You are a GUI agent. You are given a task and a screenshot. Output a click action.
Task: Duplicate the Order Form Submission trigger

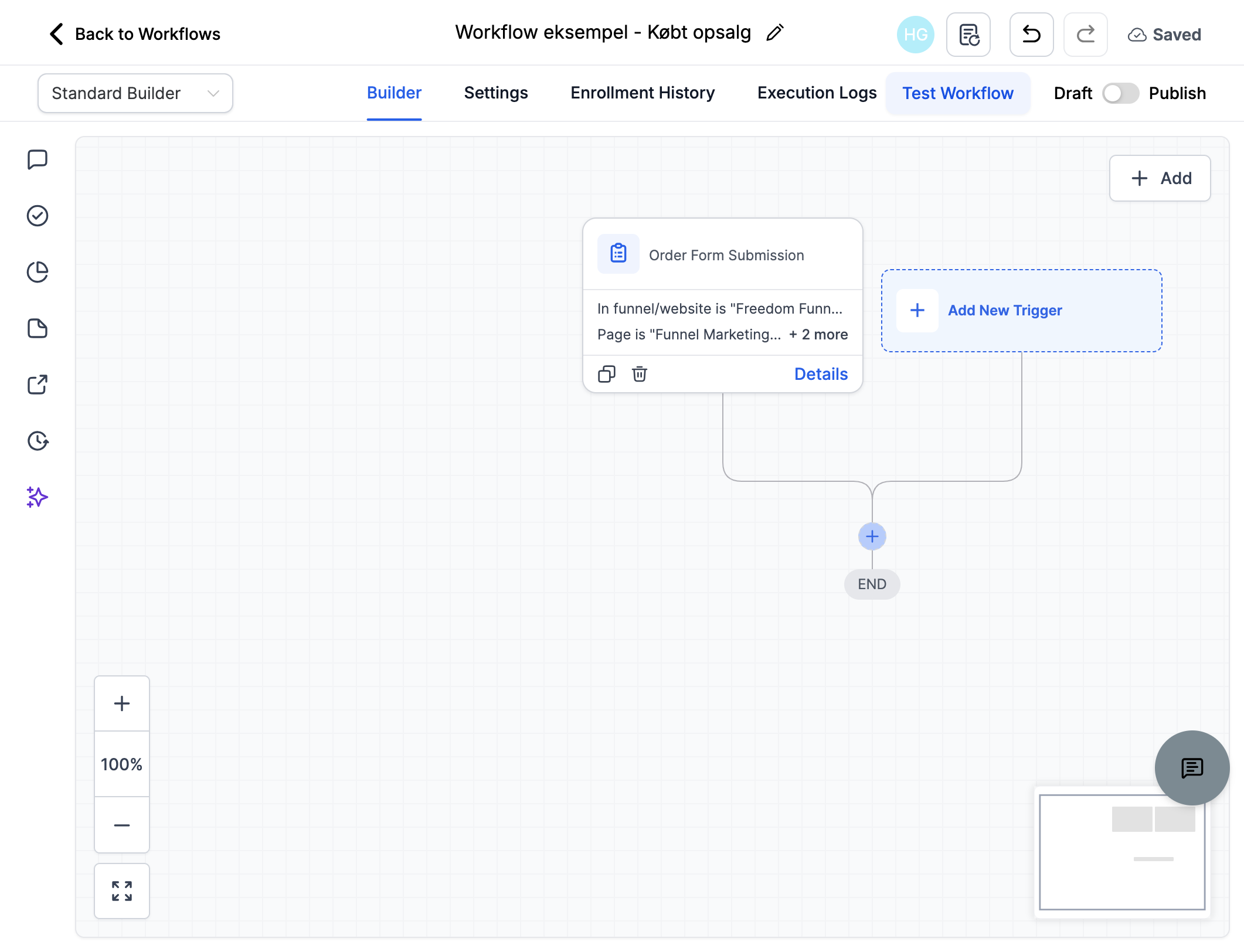coord(607,374)
